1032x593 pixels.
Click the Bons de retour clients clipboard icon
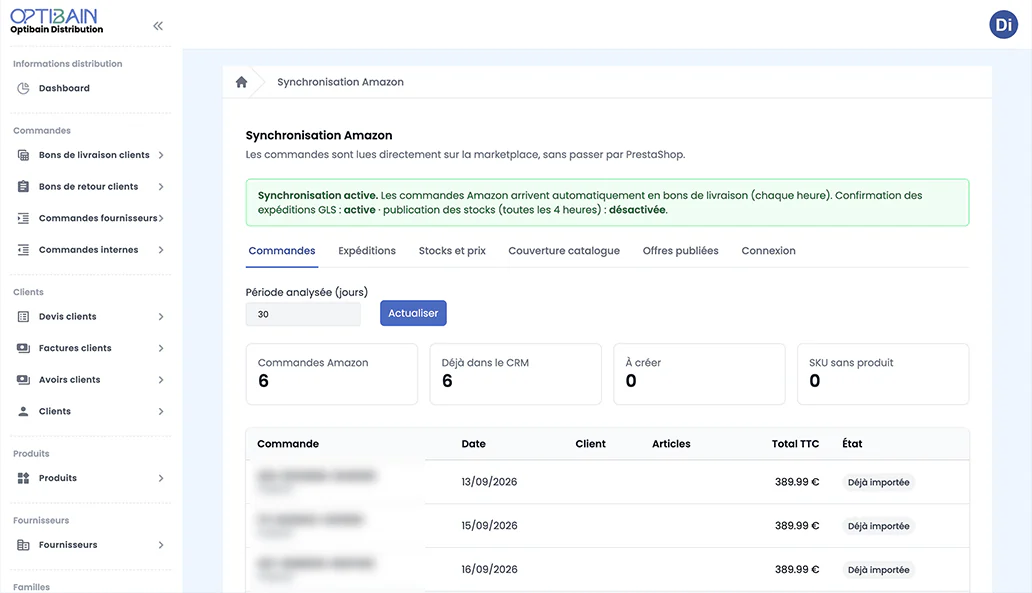[x=23, y=187]
